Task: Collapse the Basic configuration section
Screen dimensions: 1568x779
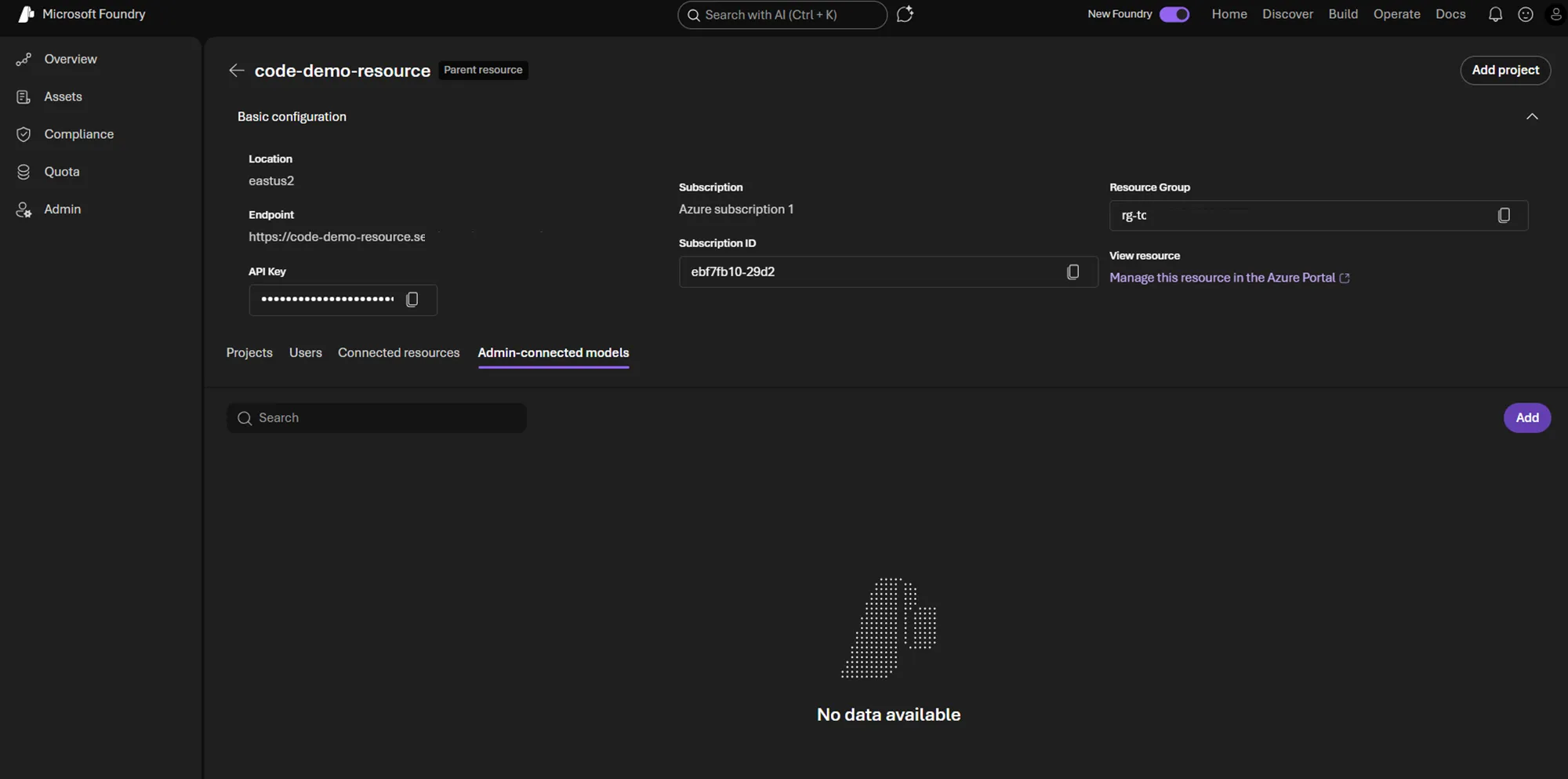Action: coord(1532,116)
